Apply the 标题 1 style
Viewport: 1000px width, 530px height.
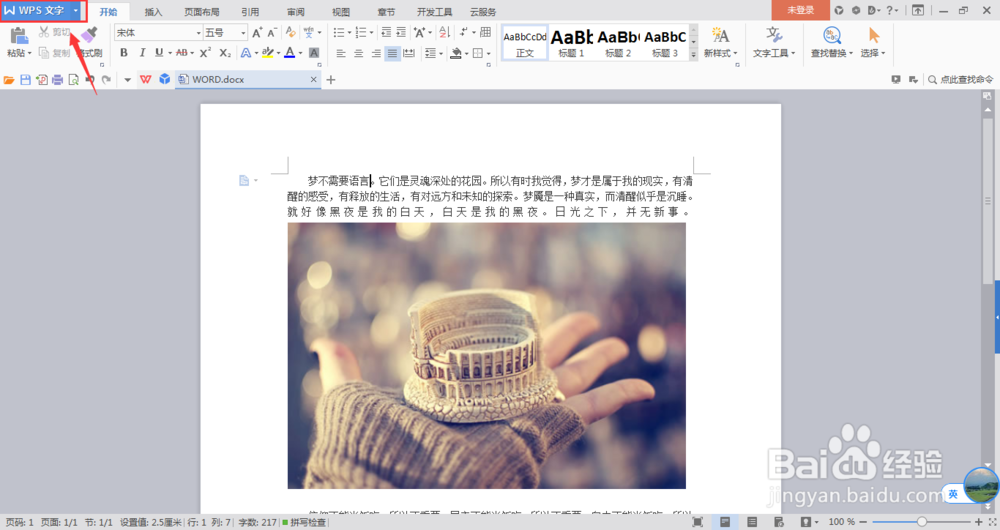tap(571, 43)
